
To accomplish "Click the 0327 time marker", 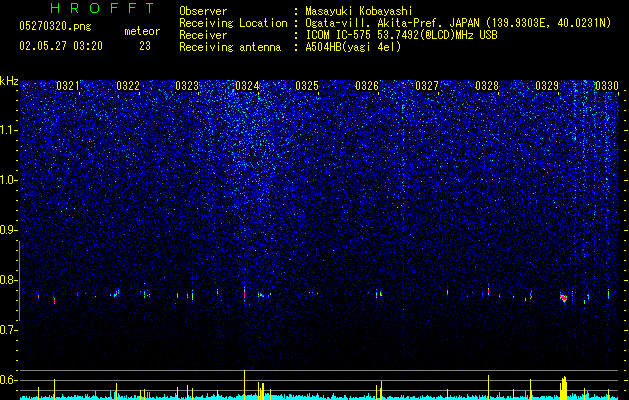I will pos(427,86).
